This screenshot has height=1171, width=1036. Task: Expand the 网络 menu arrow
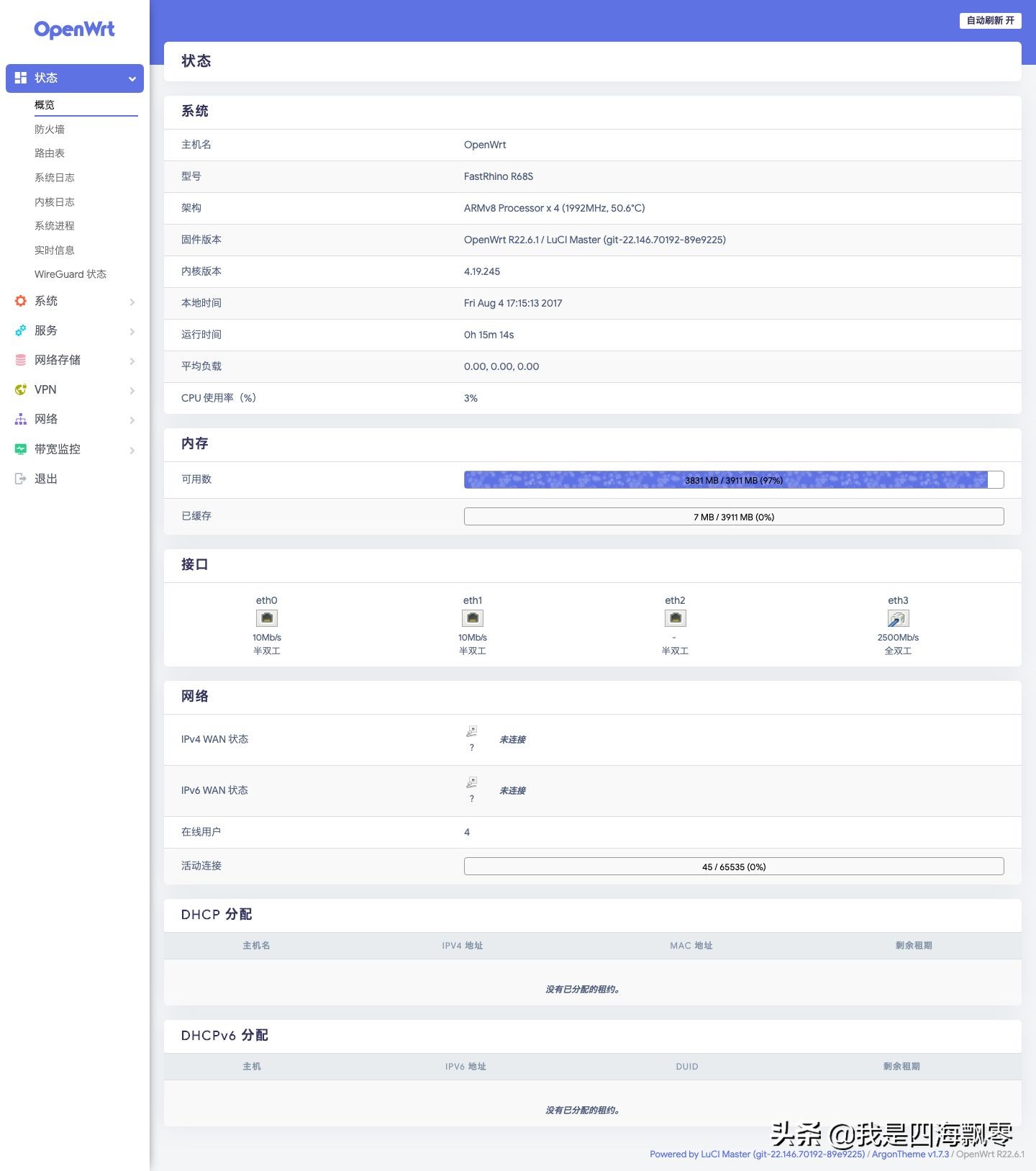(x=132, y=420)
